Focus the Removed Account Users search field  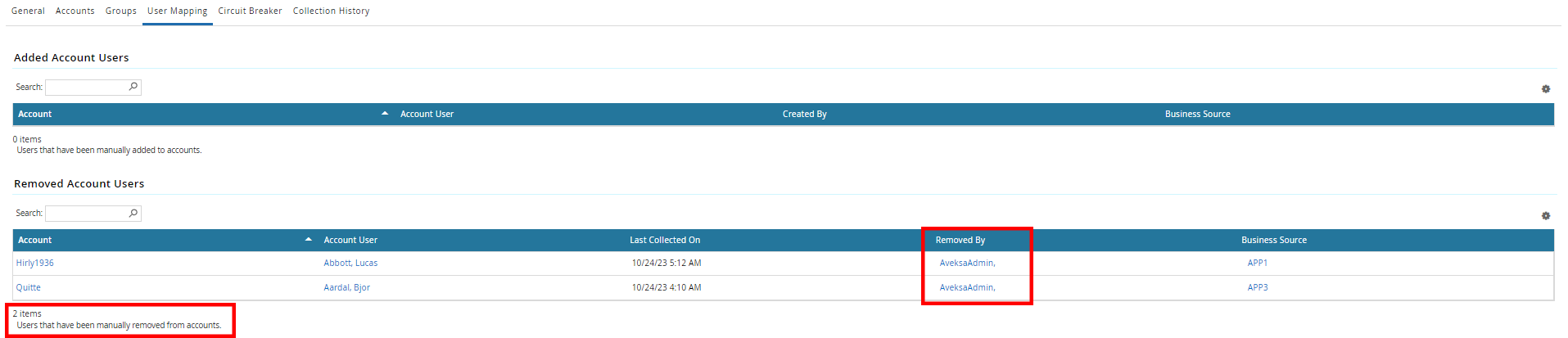86,214
